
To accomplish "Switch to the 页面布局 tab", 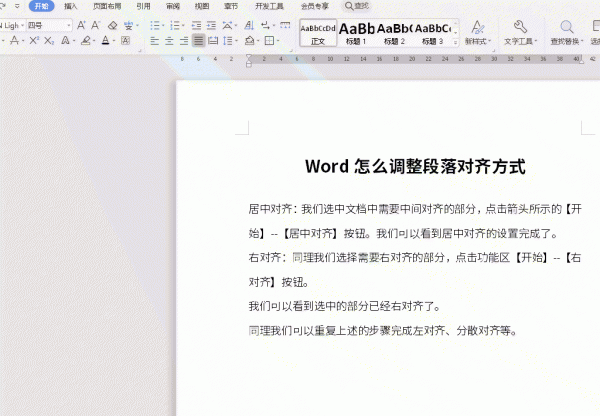I will 107,6.
